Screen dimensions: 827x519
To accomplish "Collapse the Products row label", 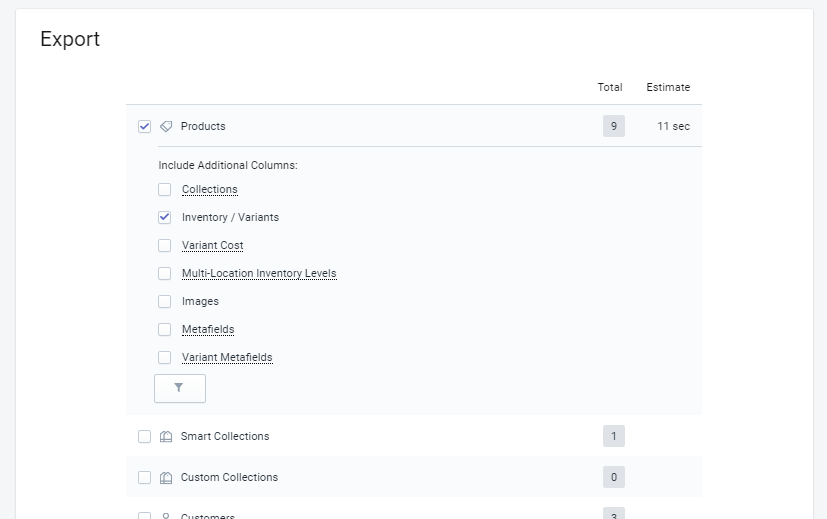I will (x=203, y=127).
